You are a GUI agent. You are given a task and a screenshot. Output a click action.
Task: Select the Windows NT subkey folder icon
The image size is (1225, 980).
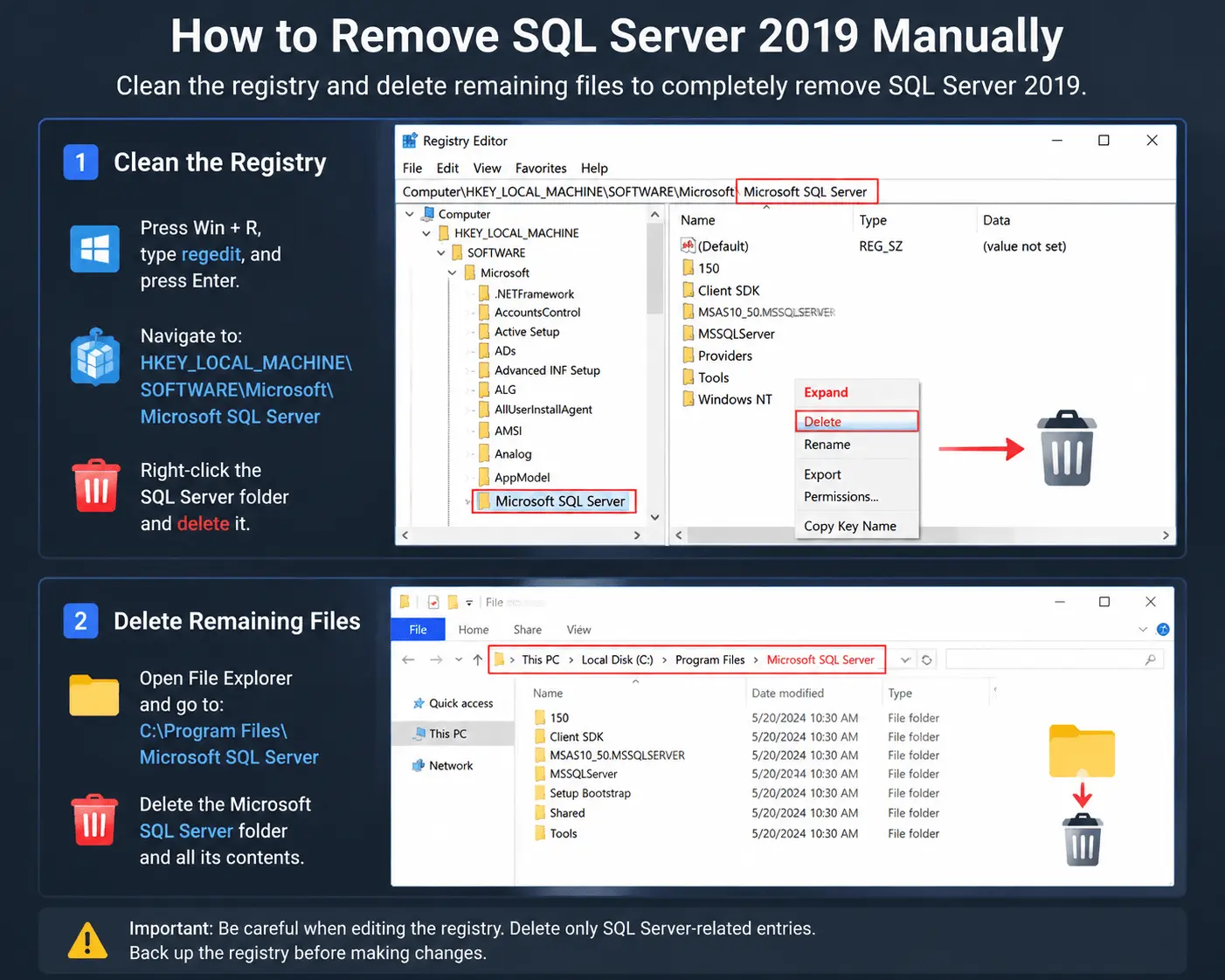(x=689, y=399)
